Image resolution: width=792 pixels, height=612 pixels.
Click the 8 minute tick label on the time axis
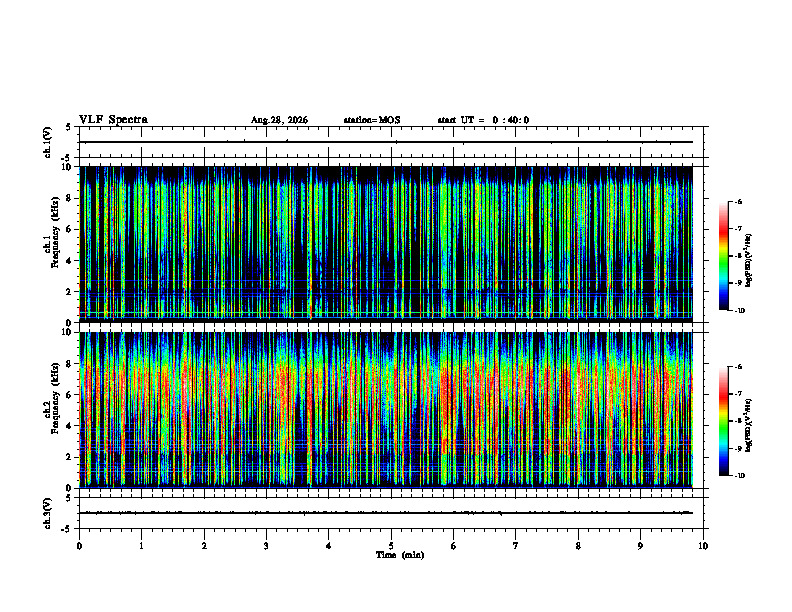(578, 546)
